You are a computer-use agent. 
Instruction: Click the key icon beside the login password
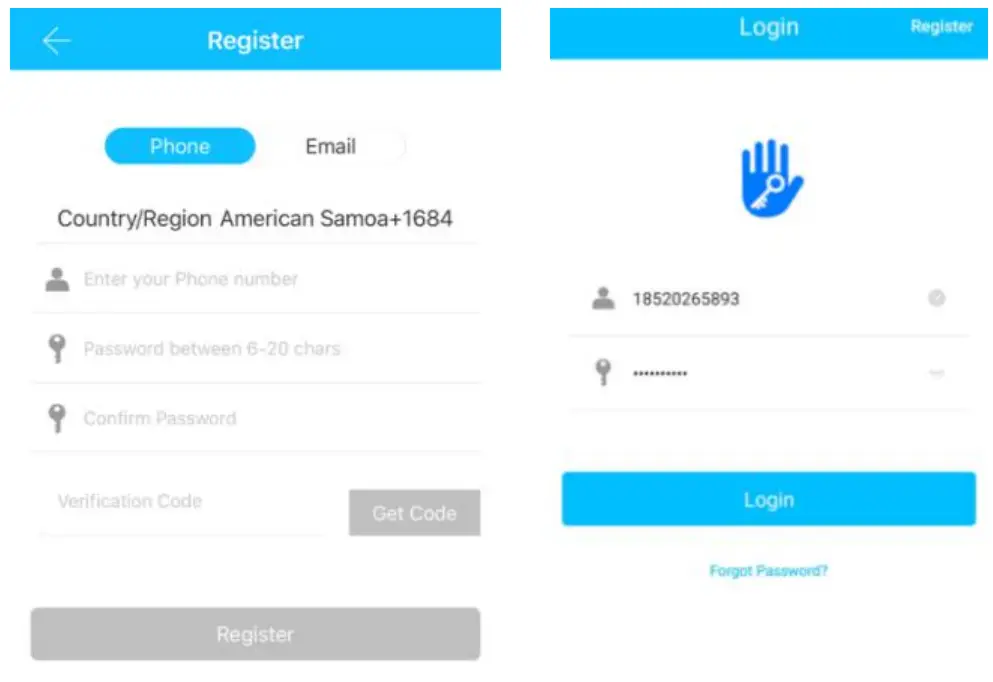pos(604,372)
